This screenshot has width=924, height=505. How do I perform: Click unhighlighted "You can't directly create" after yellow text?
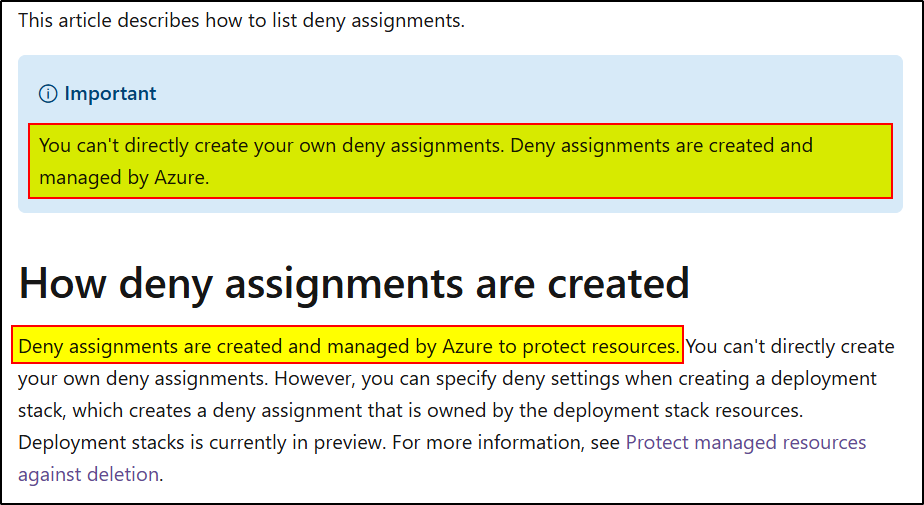click(x=790, y=346)
